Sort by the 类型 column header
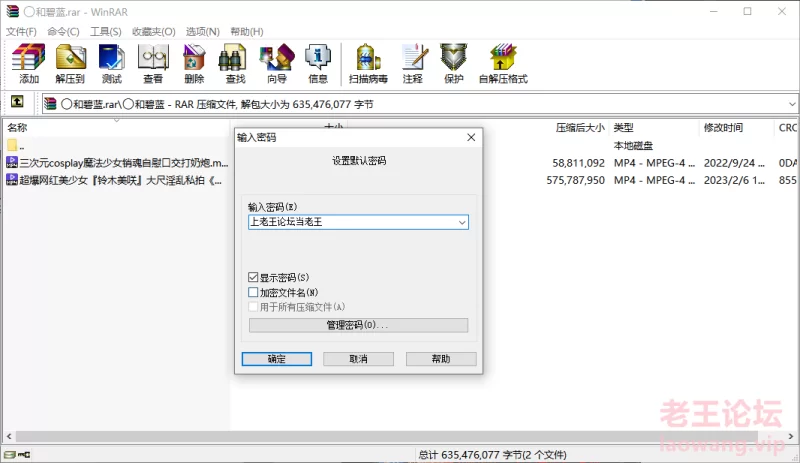The width and height of the screenshot is (800, 463). tap(623, 128)
